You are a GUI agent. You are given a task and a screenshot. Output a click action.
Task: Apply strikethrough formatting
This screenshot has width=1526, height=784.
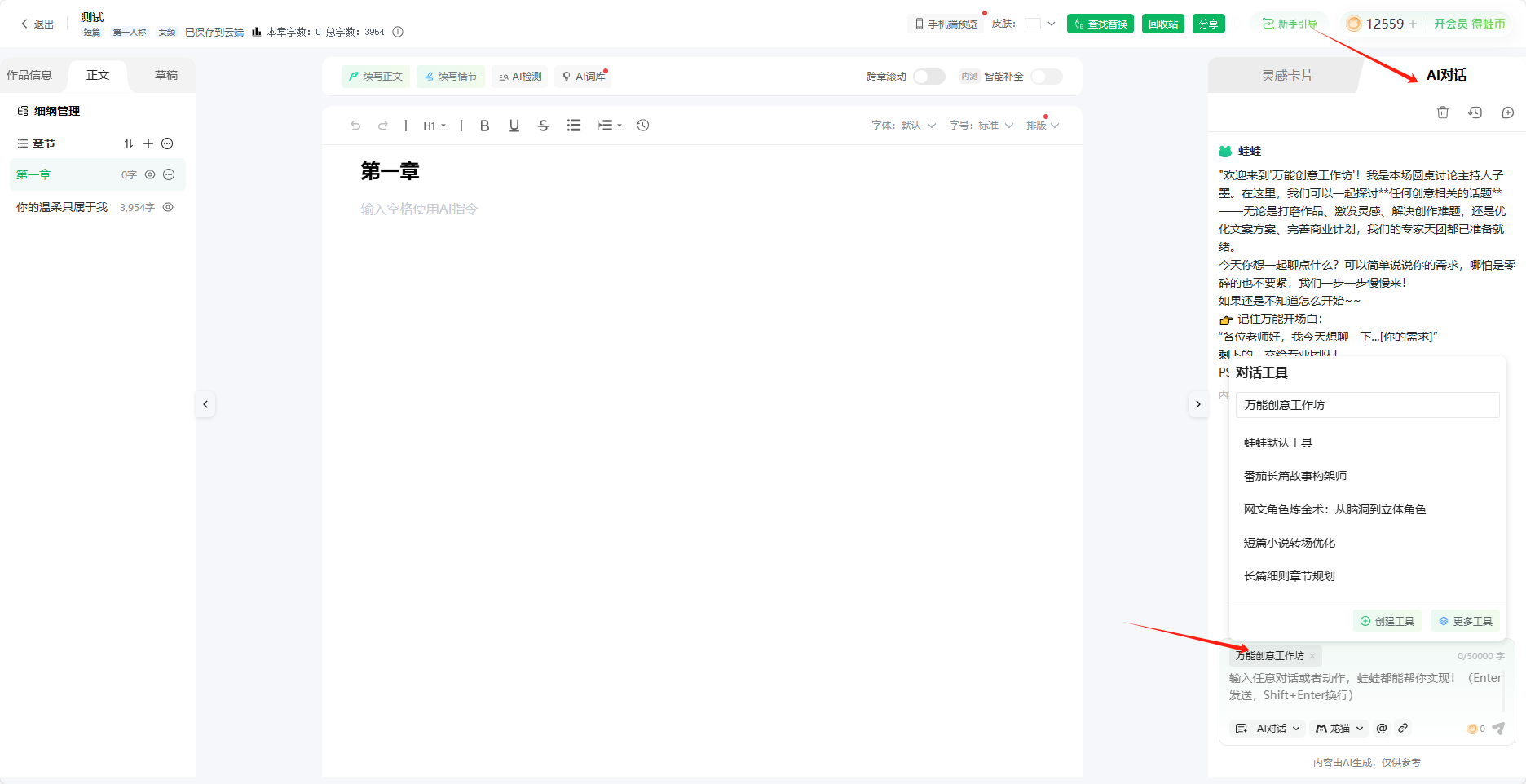(544, 126)
